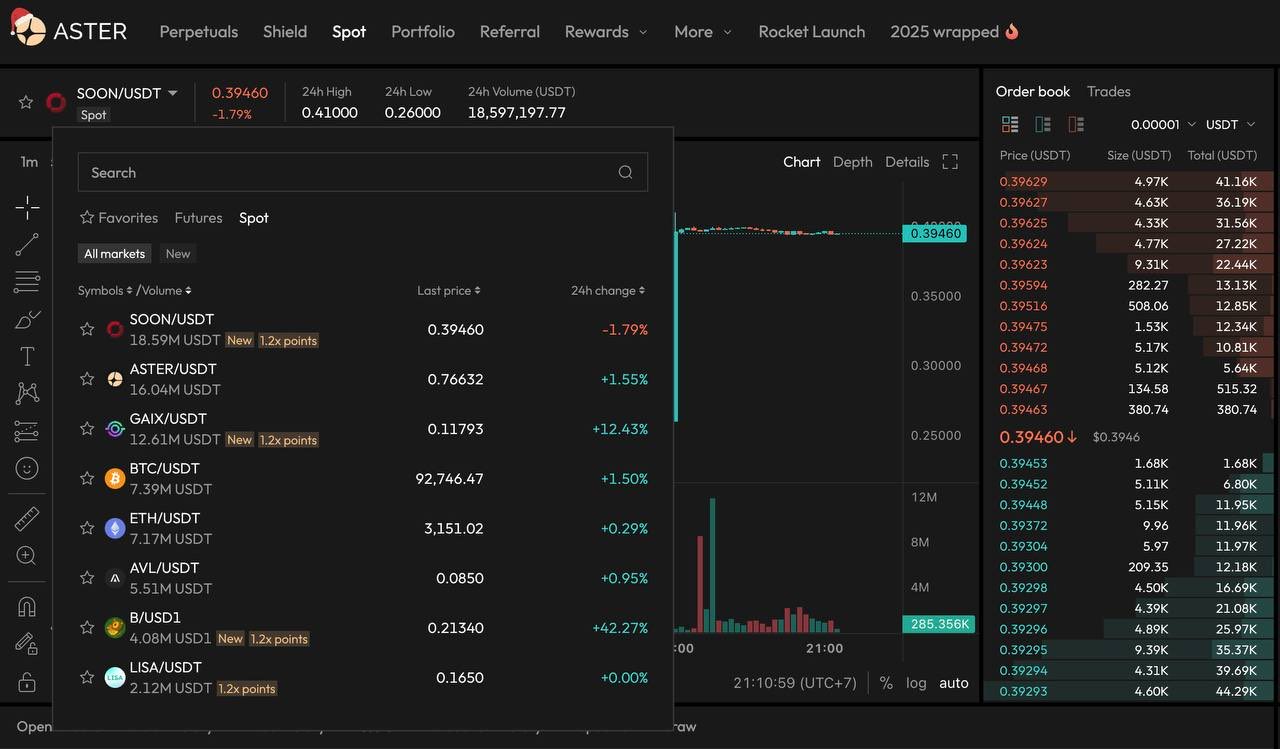This screenshot has width=1280, height=749.
Task: Switch to the Futures markets tab
Action: click(x=198, y=218)
